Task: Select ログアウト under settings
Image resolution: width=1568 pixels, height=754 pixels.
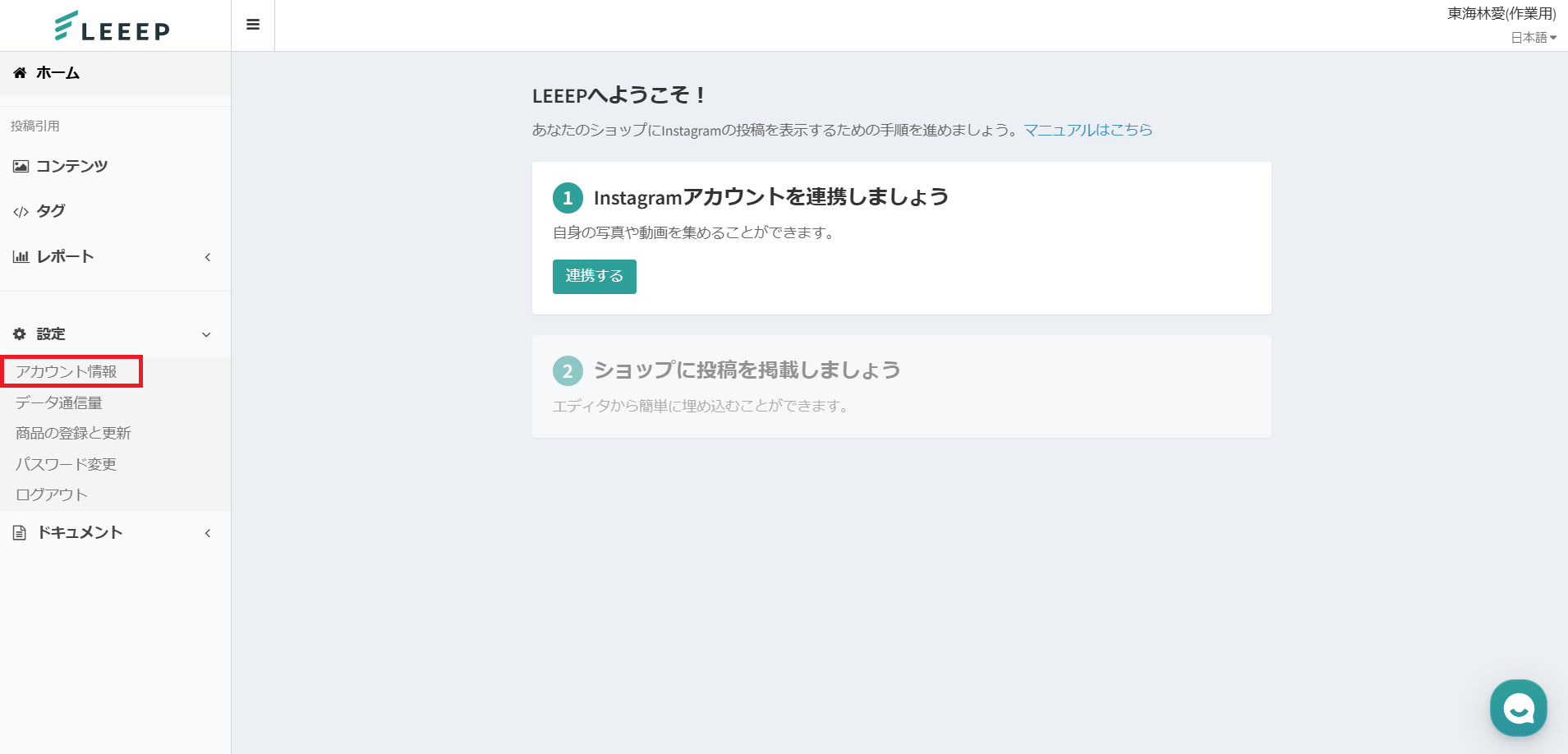Action: point(52,495)
